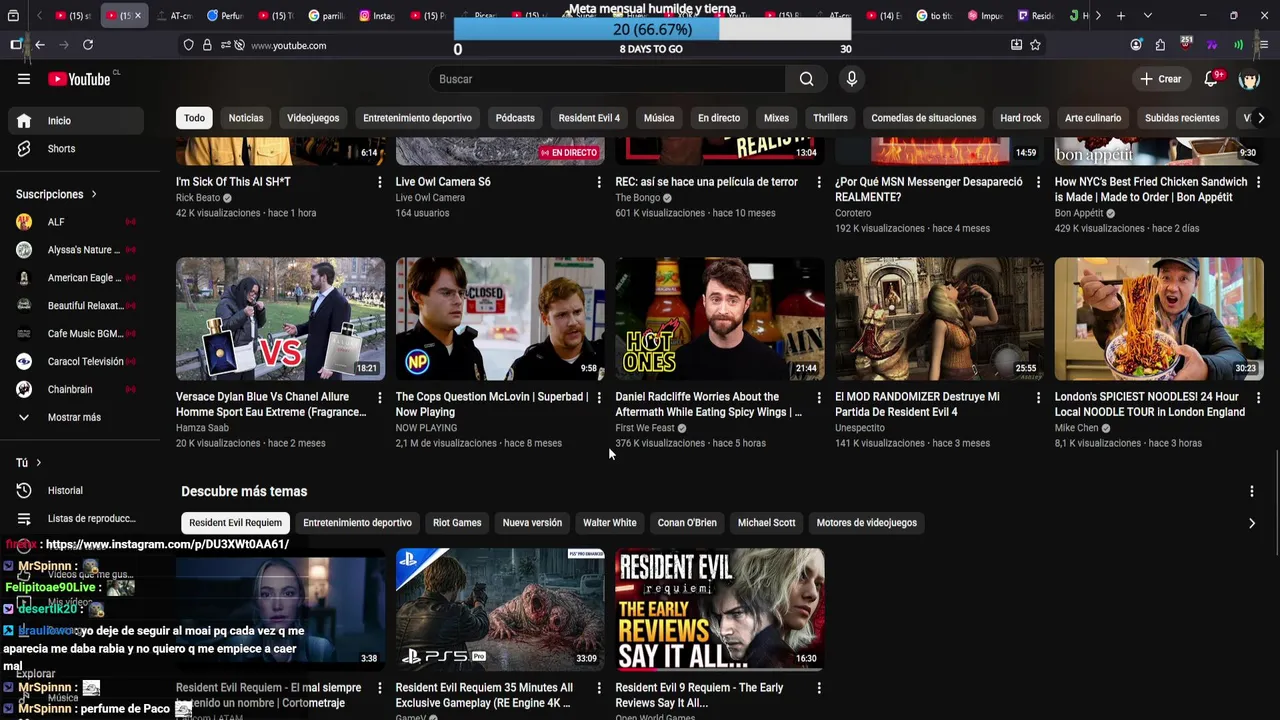
Task: Select the Videojuegos filter chip
Action: (313, 118)
